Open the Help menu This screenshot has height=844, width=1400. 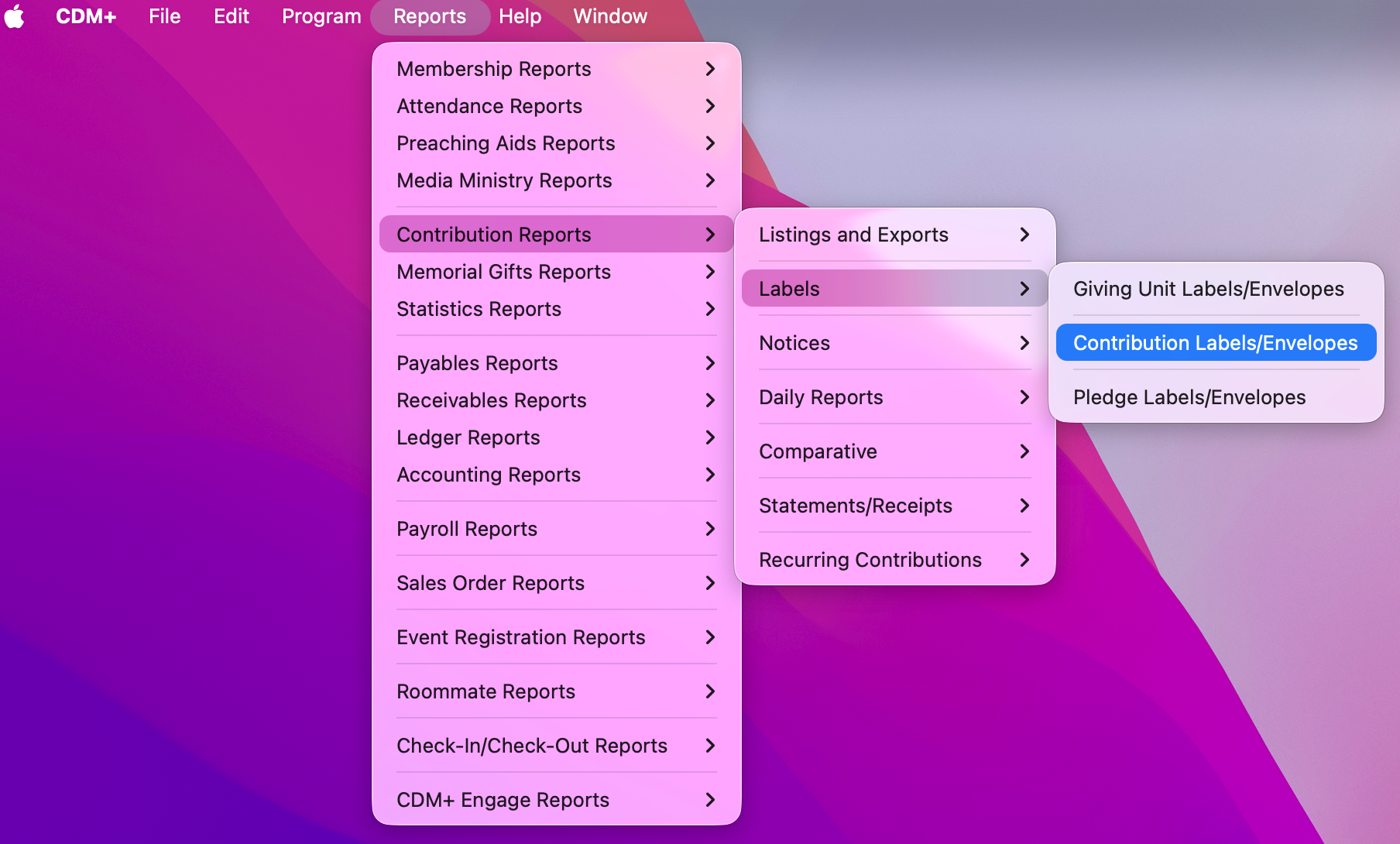pyautogui.click(x=520, y=16)
